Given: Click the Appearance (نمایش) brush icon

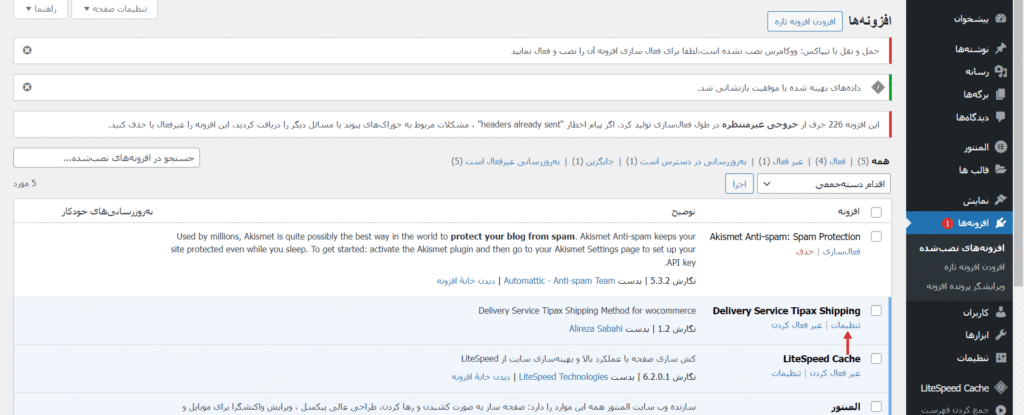Looking at the screenshot, I should point(1000,200).
